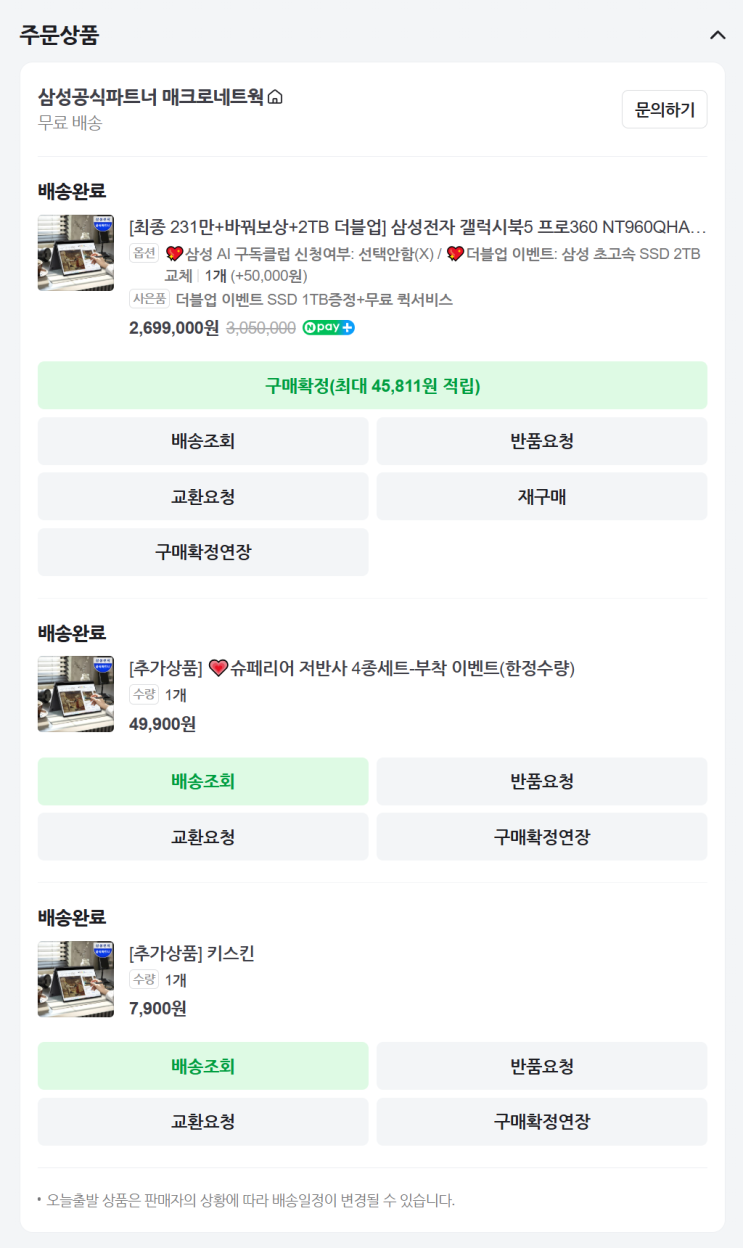743x1248 pixels.
Task: Request return for 슈페리어 저반사 film set
Action: click(x=542, y=781)
